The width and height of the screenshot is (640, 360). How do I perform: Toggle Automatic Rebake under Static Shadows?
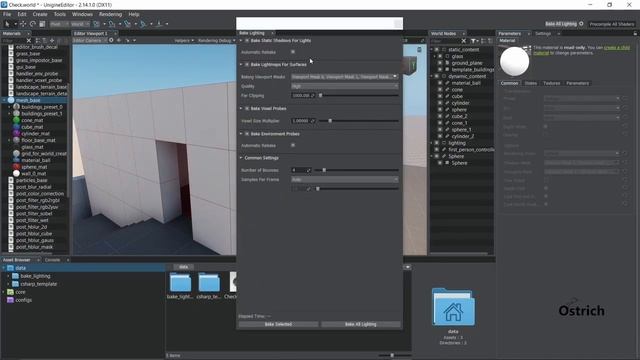coord(293,52)
